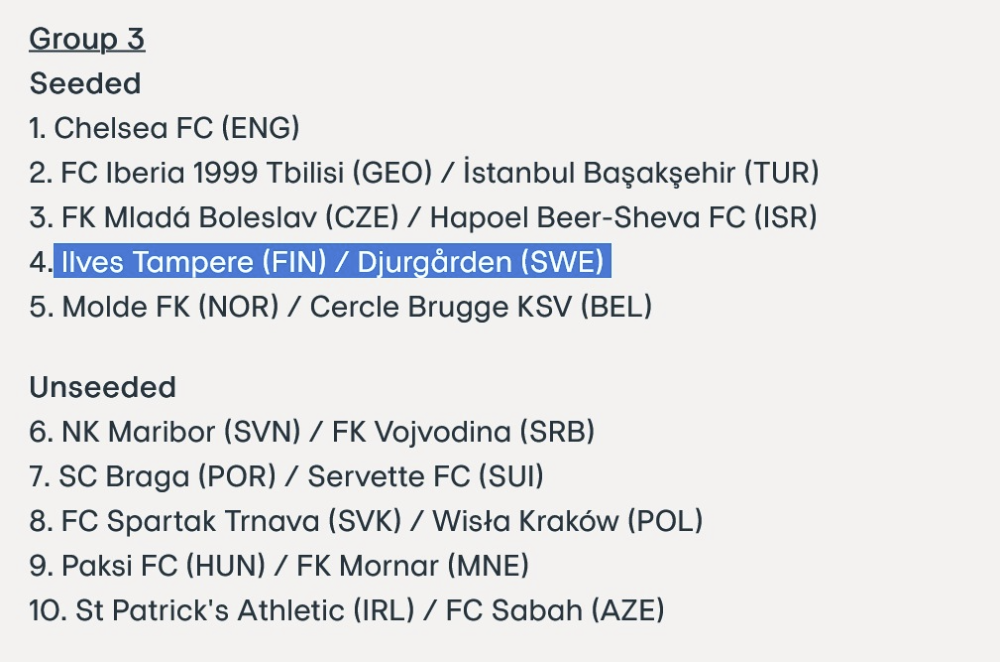Click Molde FK (NOR) team name
The height and width of the screenshot is (662, 1000).
tap(170, 307)
